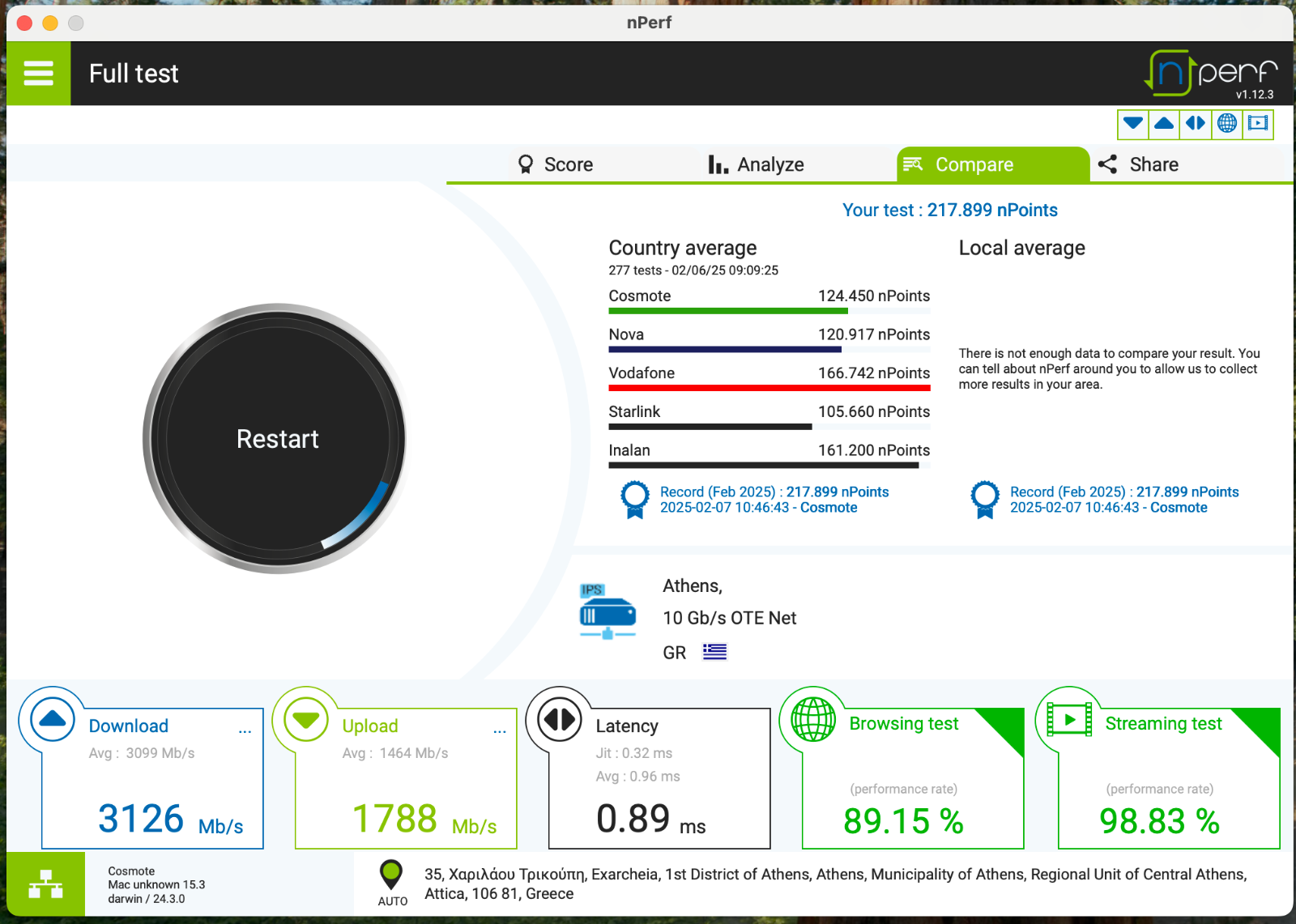Click the Latency panel arrows icon

point(560,718)
